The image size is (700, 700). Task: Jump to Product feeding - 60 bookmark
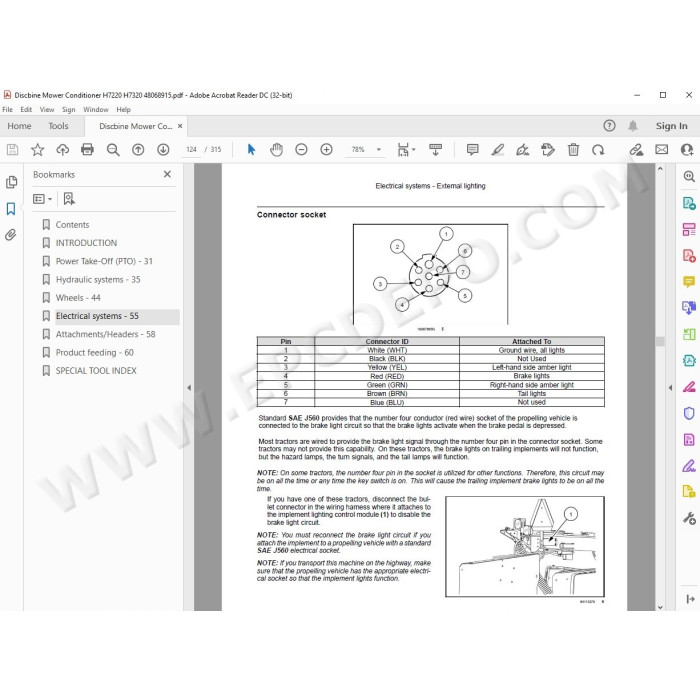(95, 353)
